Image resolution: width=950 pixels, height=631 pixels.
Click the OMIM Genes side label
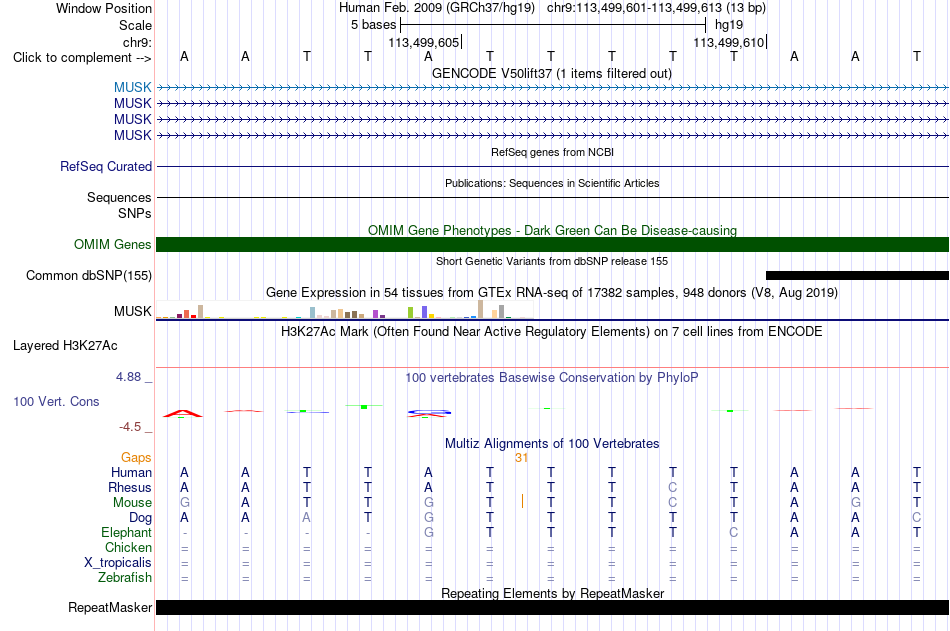[113, 244]
